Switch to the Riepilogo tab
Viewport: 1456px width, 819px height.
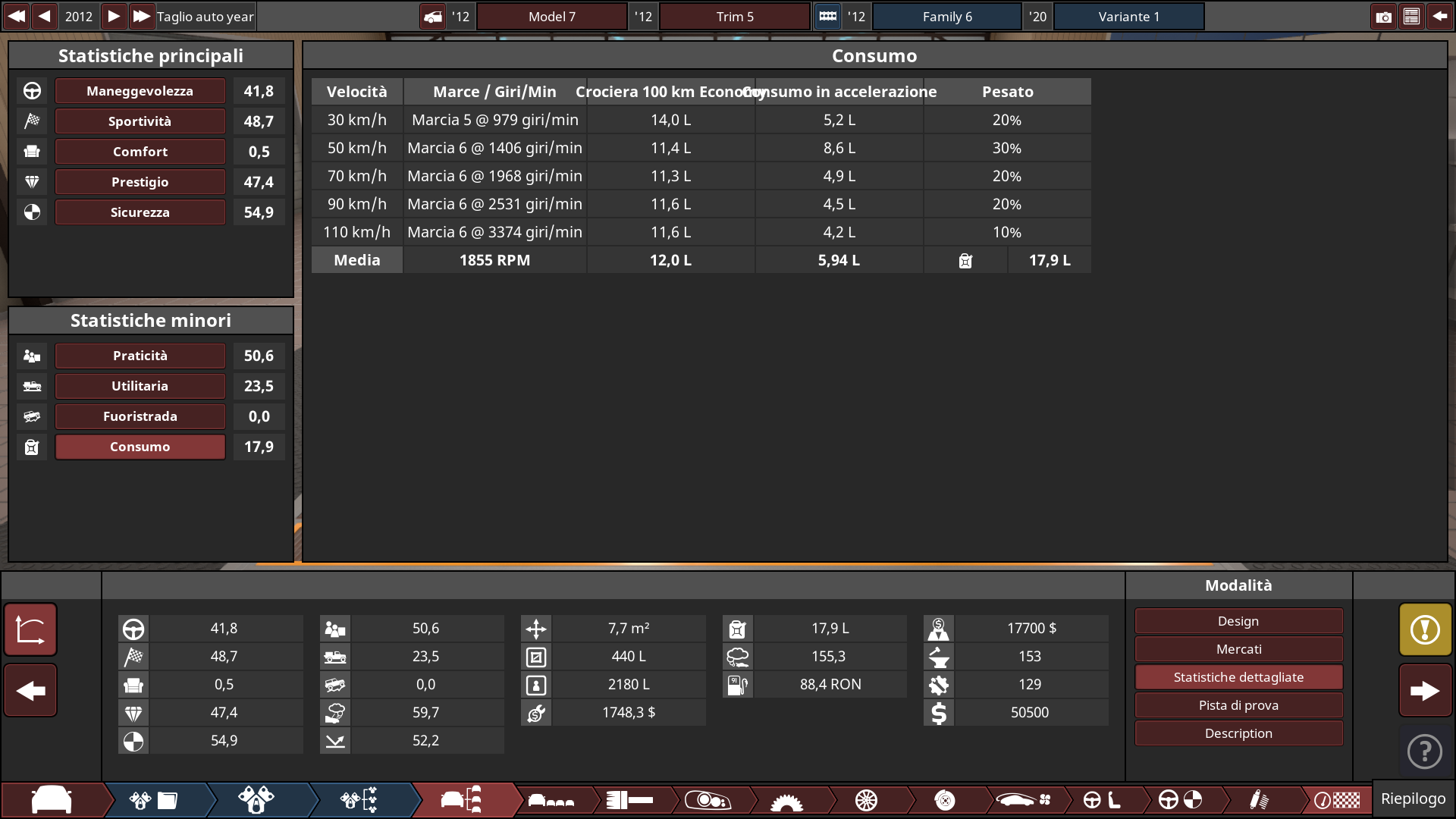[1412, 799]
